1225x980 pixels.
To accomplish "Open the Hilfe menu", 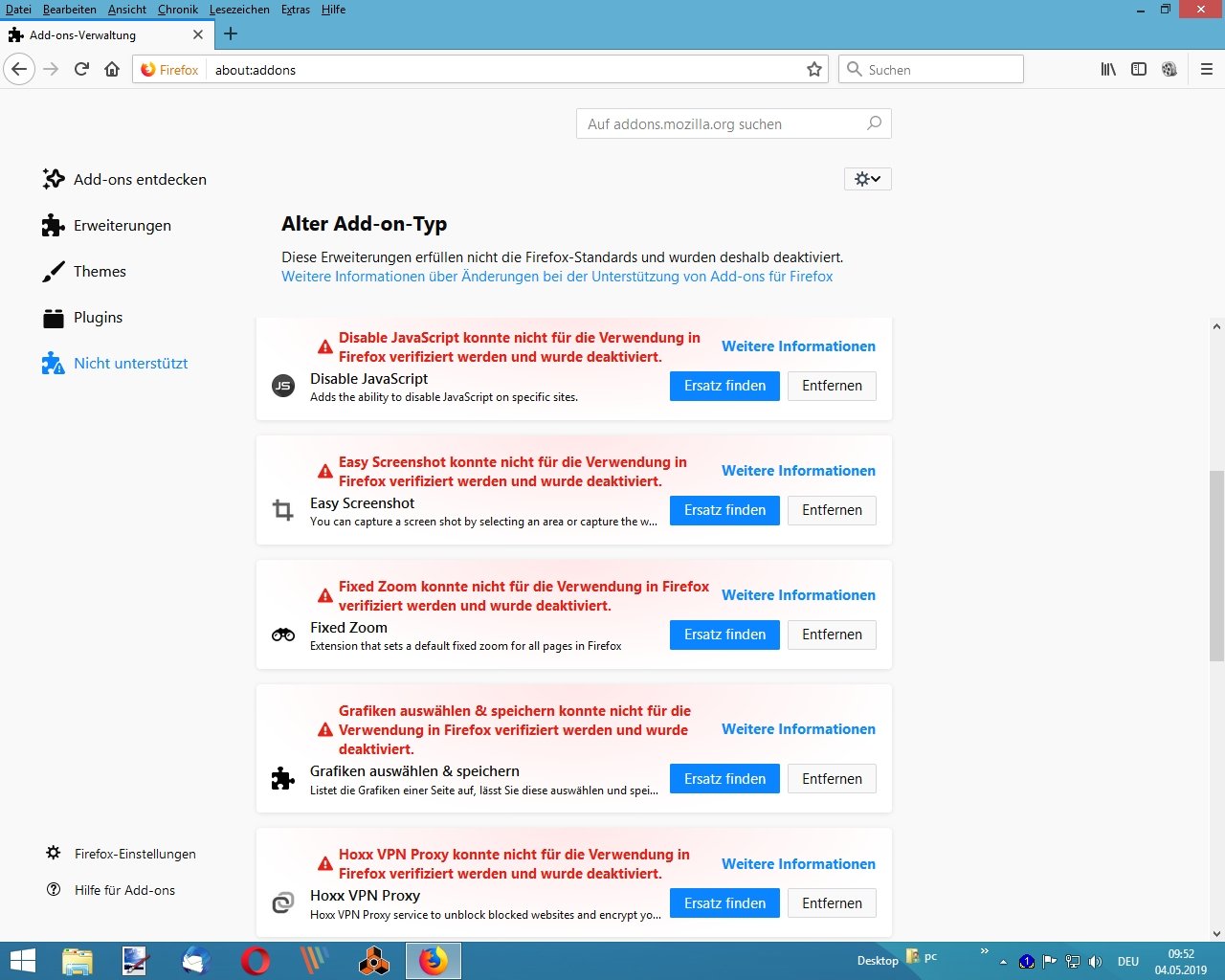I will [x=333, y=10].
